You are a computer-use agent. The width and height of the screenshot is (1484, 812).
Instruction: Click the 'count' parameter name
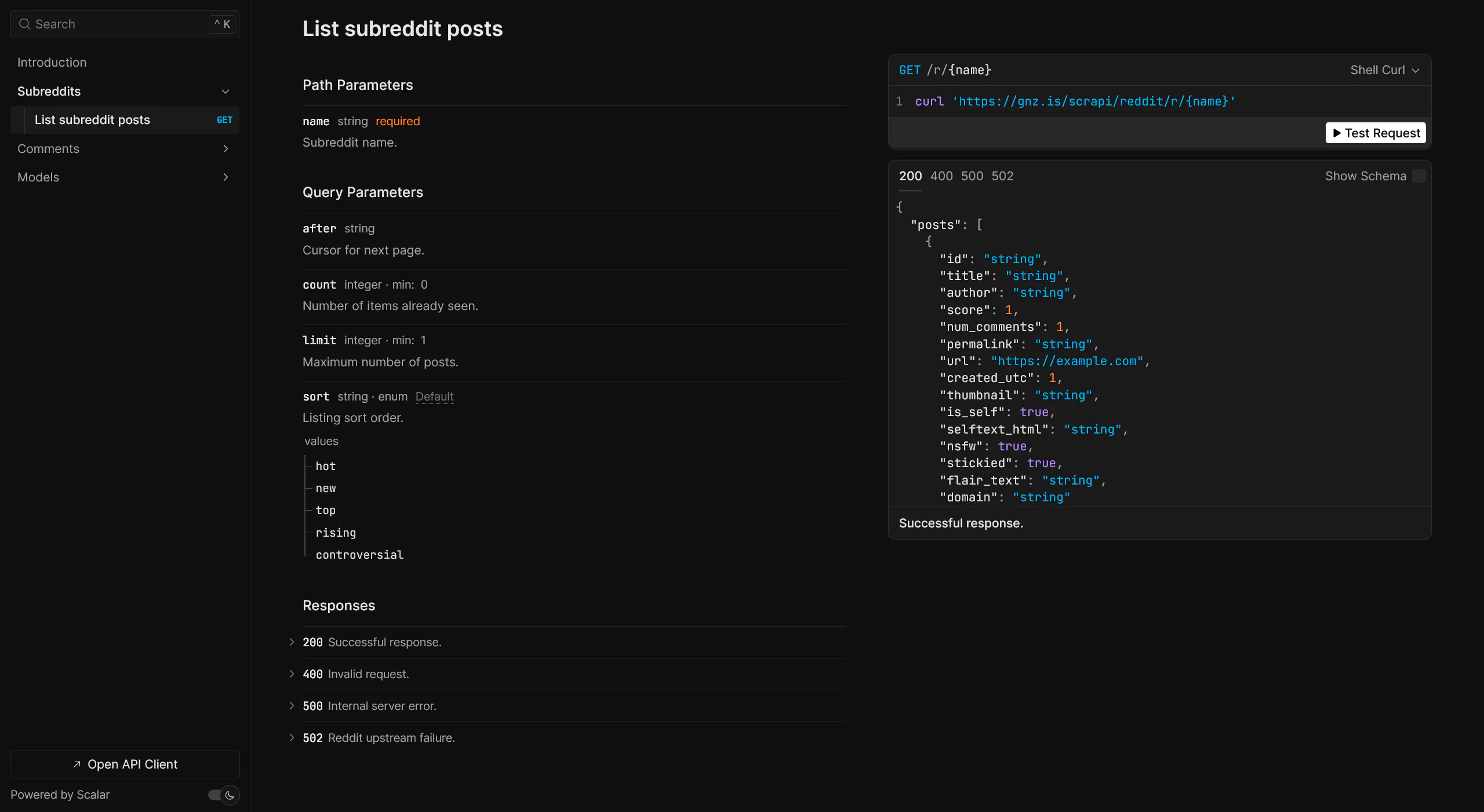click(x=319, y=285)
